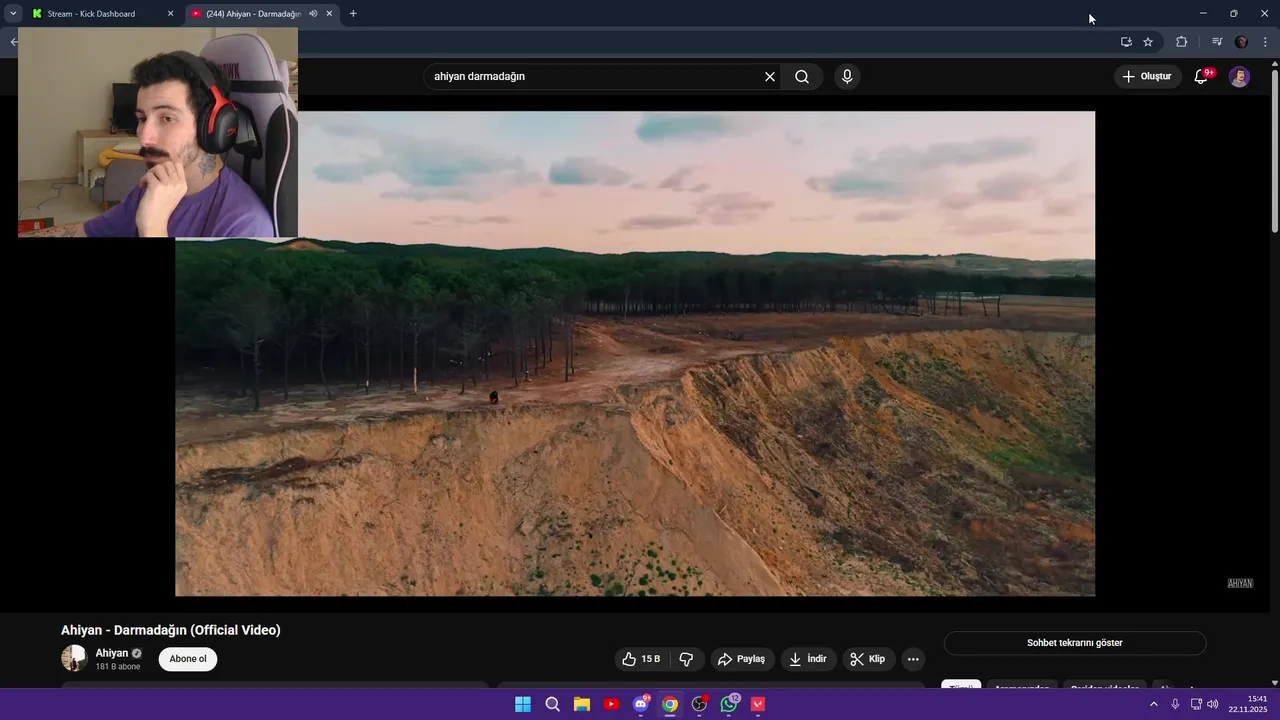Select the Ahiyan - Darmadağın tab
The height and width of the screenshot is (720, 1280).
[x=262, y=14]
